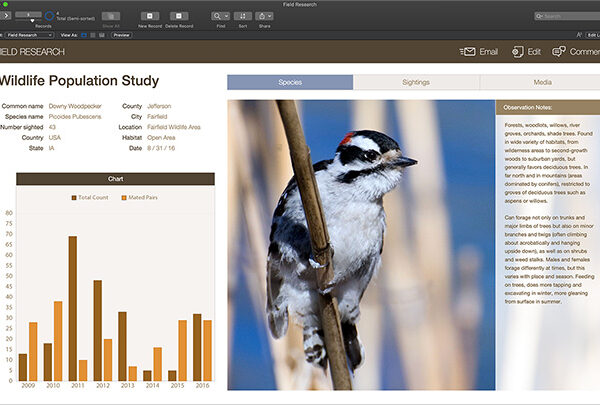Switch to form view in View As
Image resolution: width=600 pixels, height=405 pixels.
(x=84, y=34)
